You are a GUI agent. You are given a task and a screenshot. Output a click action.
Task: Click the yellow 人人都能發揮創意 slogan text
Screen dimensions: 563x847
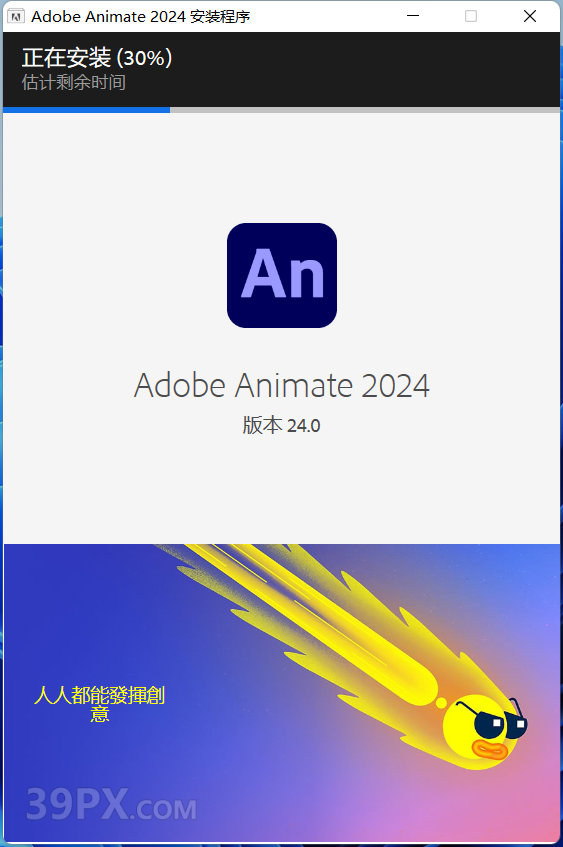click(99, 704)
